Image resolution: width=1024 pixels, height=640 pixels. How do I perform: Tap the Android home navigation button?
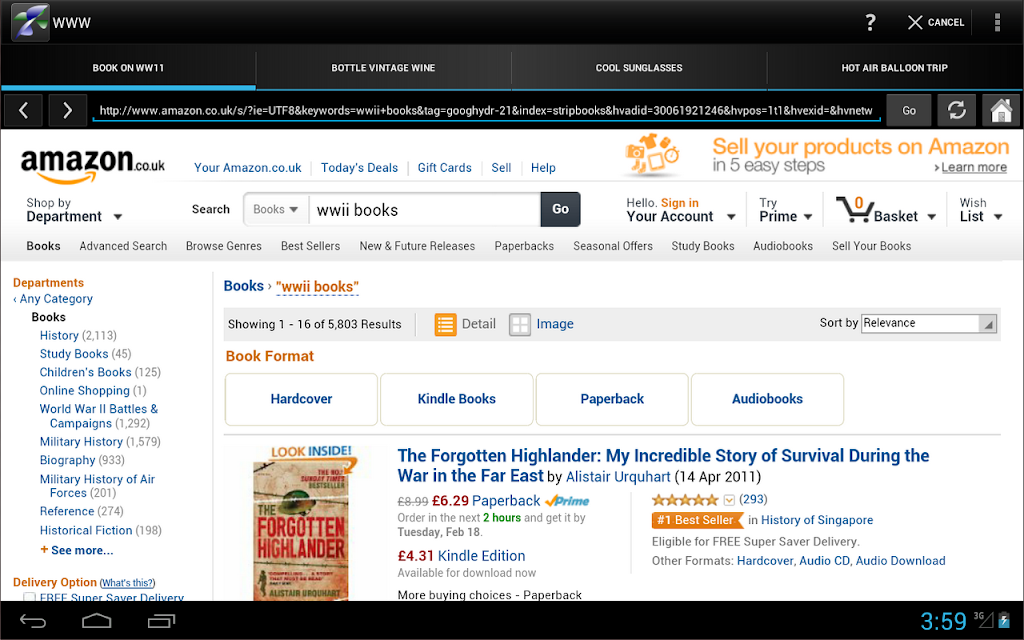click(x=97, y=621)
